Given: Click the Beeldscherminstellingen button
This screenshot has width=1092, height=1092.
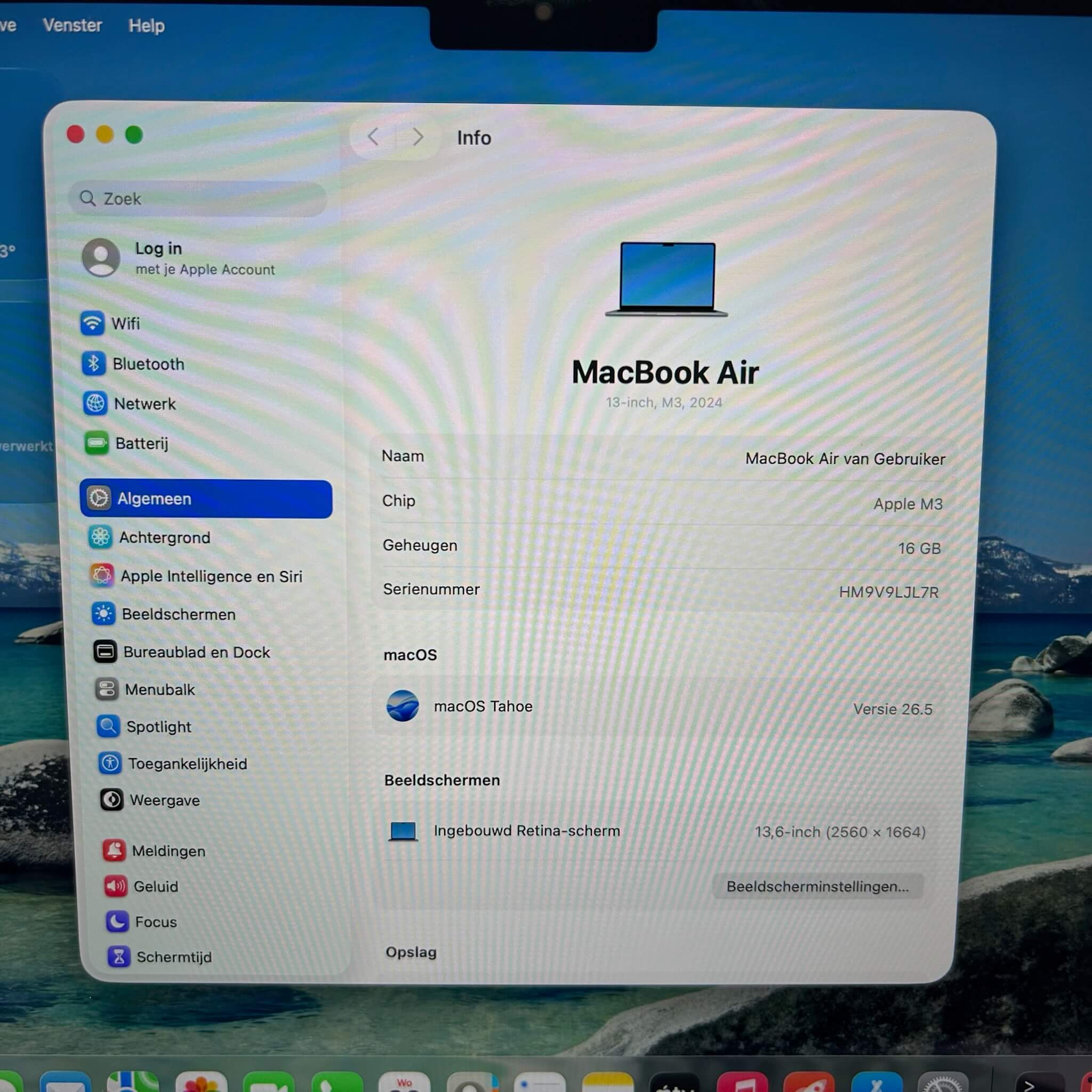Looking at the screenshot, I should pyautogui.click(x=817, y=886).
